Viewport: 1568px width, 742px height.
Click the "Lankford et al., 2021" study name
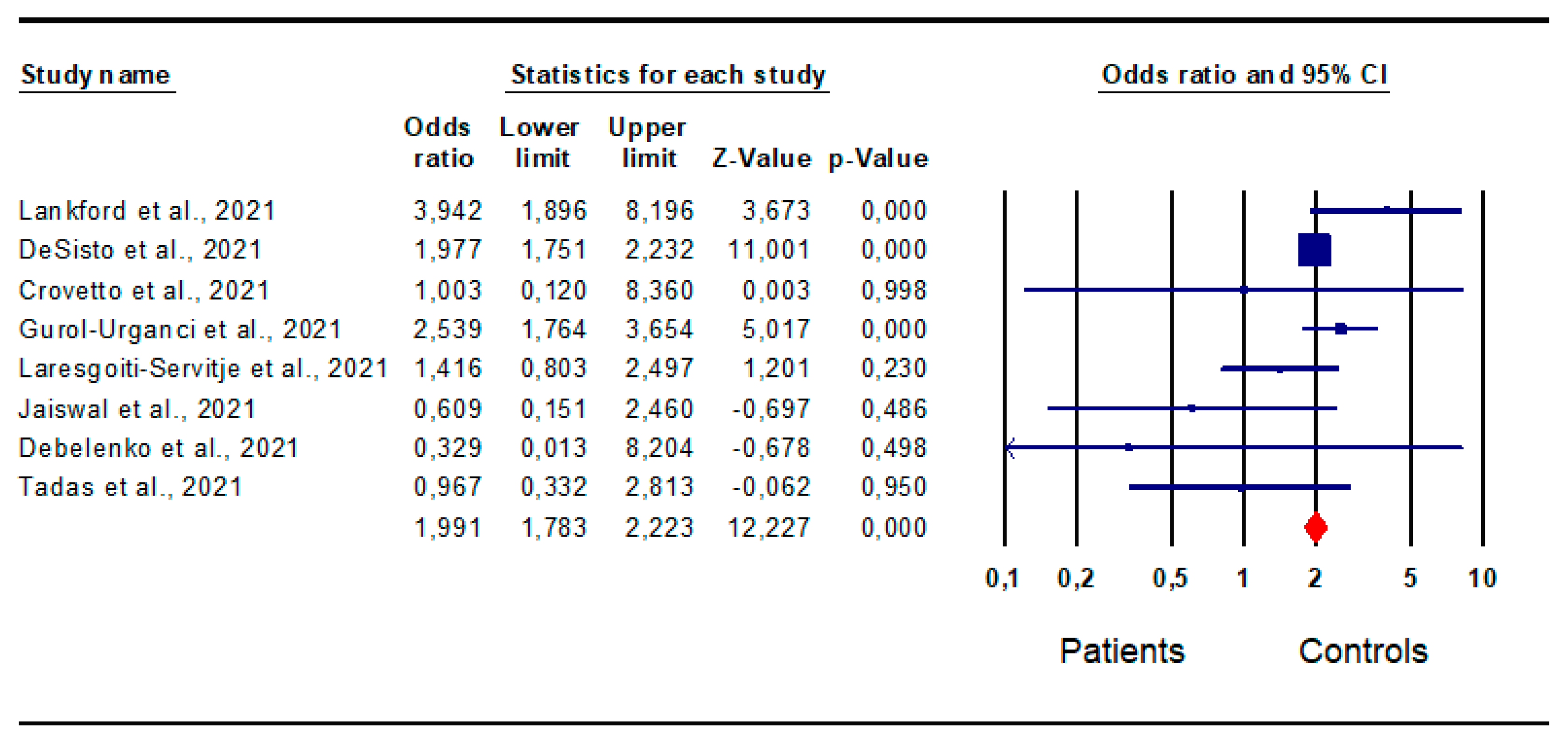[x=147, y=210]
